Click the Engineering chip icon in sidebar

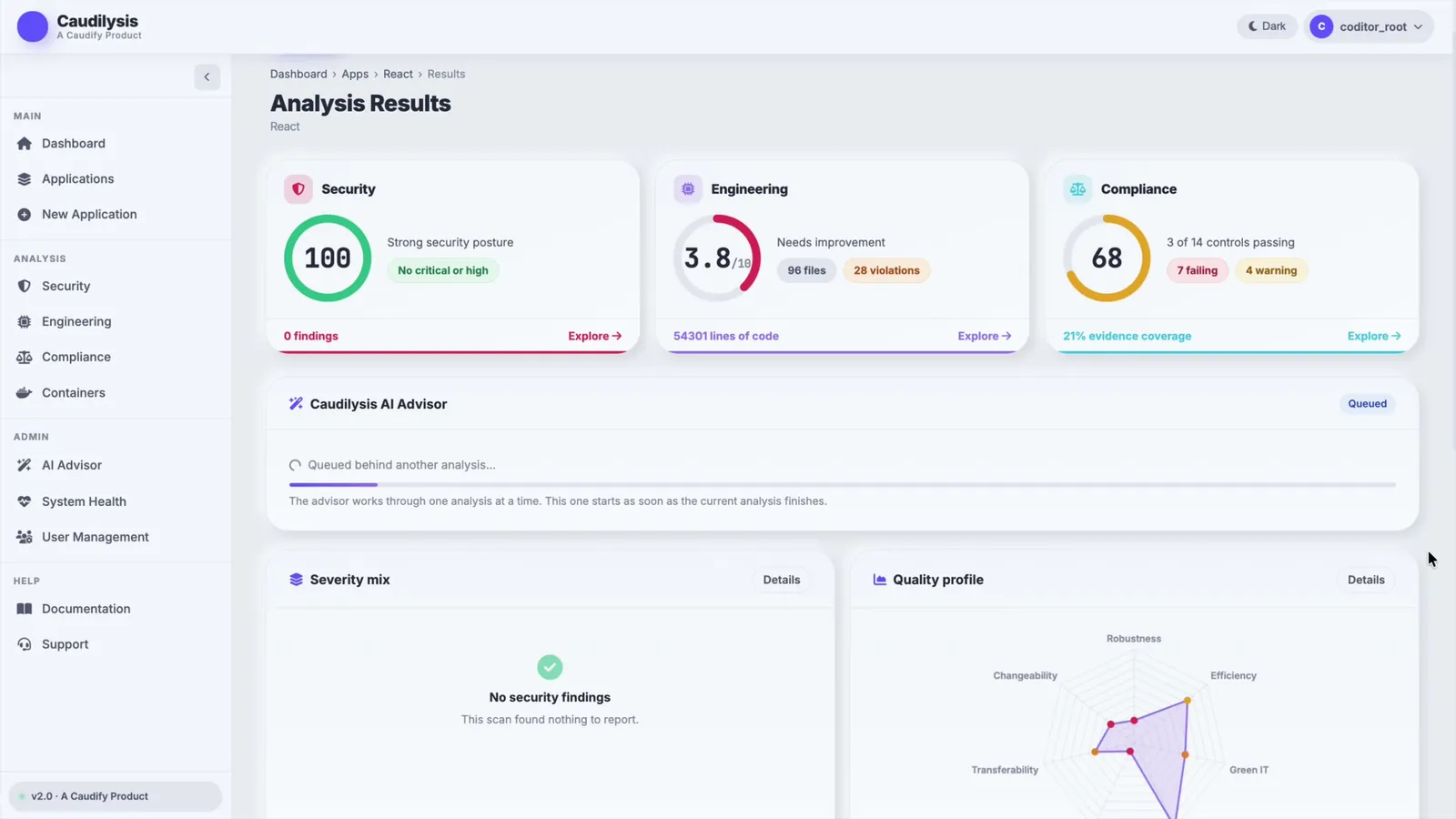click(x=25, y=321)
